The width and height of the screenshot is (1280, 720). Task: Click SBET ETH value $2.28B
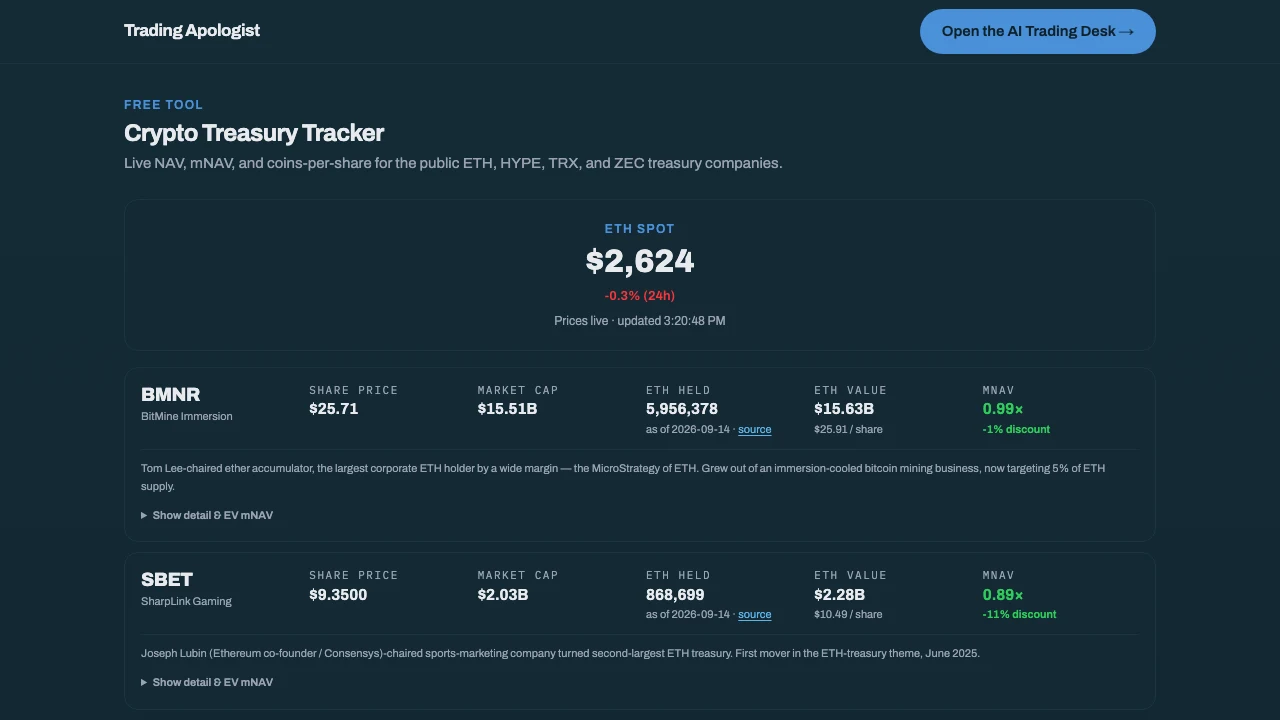tap(840, 594)
